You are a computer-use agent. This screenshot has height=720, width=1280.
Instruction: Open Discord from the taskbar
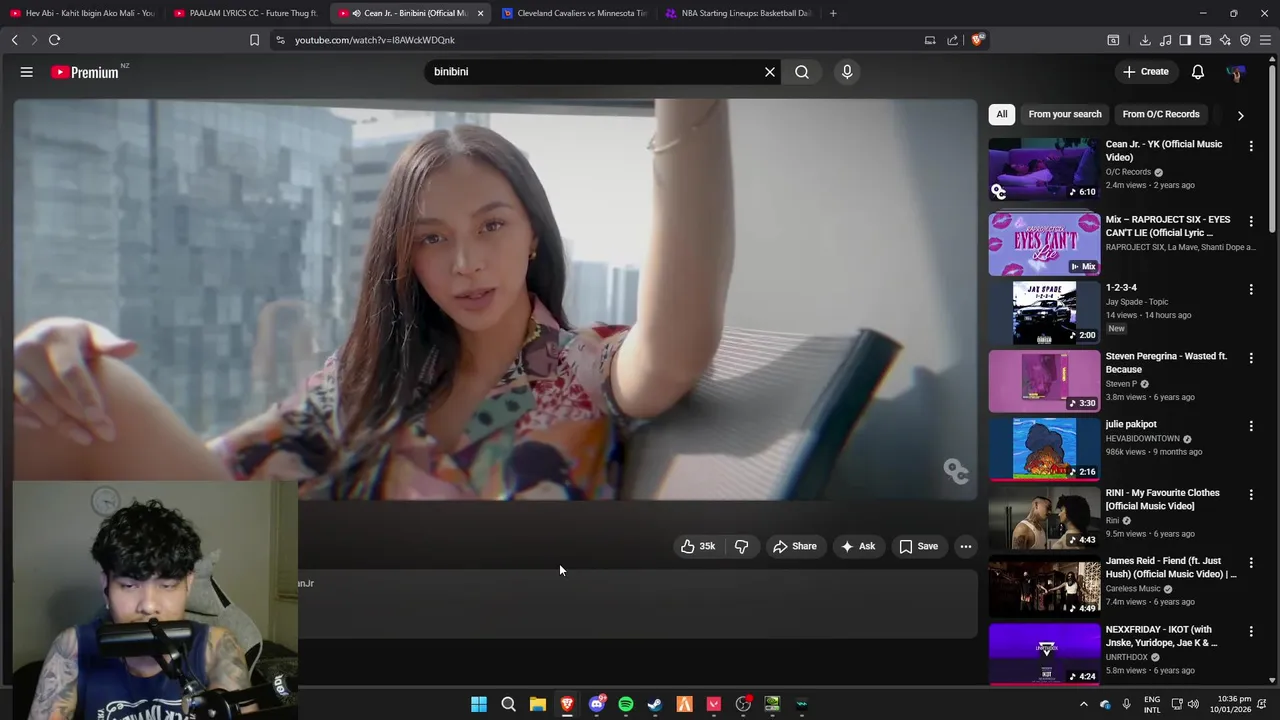597,704
